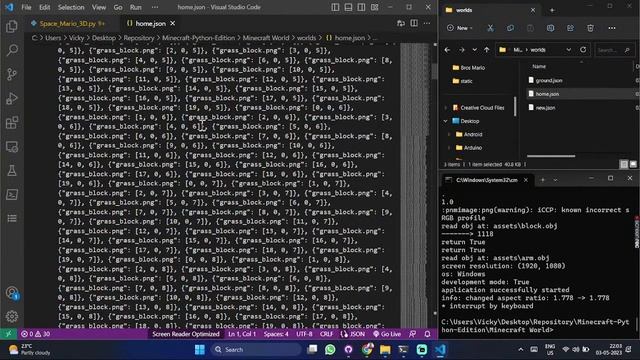Open the Search view in VS Code activity bar
Screen dimensions: 640x360
pos(12,50)
